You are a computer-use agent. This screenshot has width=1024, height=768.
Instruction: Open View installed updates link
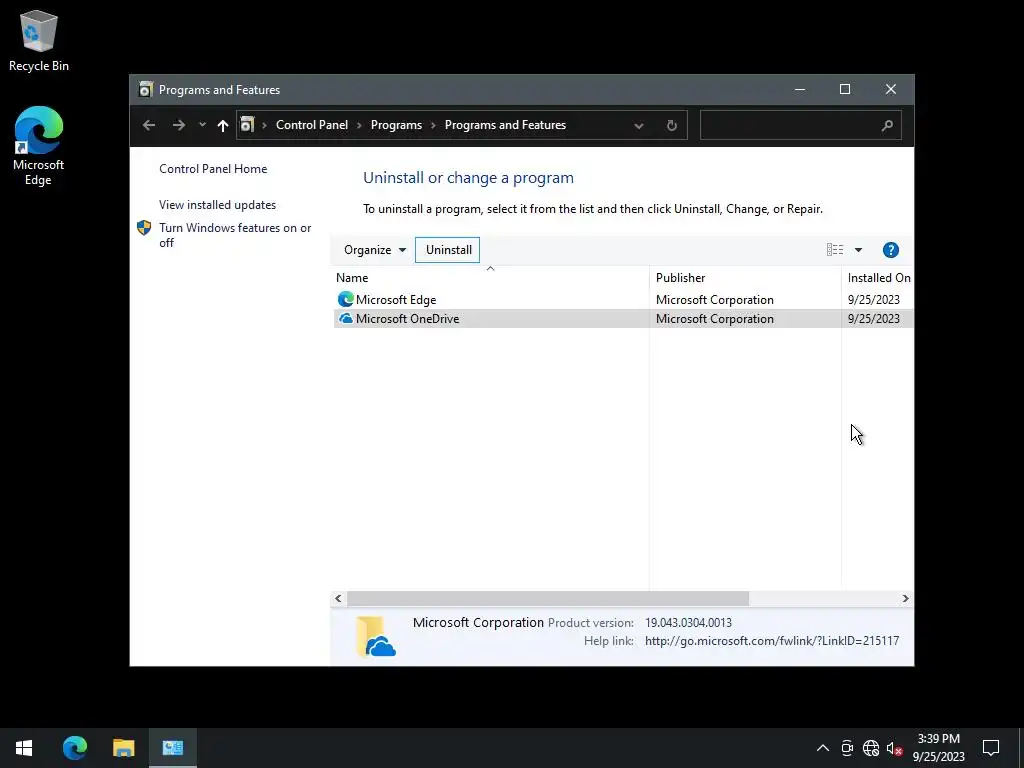click(x=217, y=204)
